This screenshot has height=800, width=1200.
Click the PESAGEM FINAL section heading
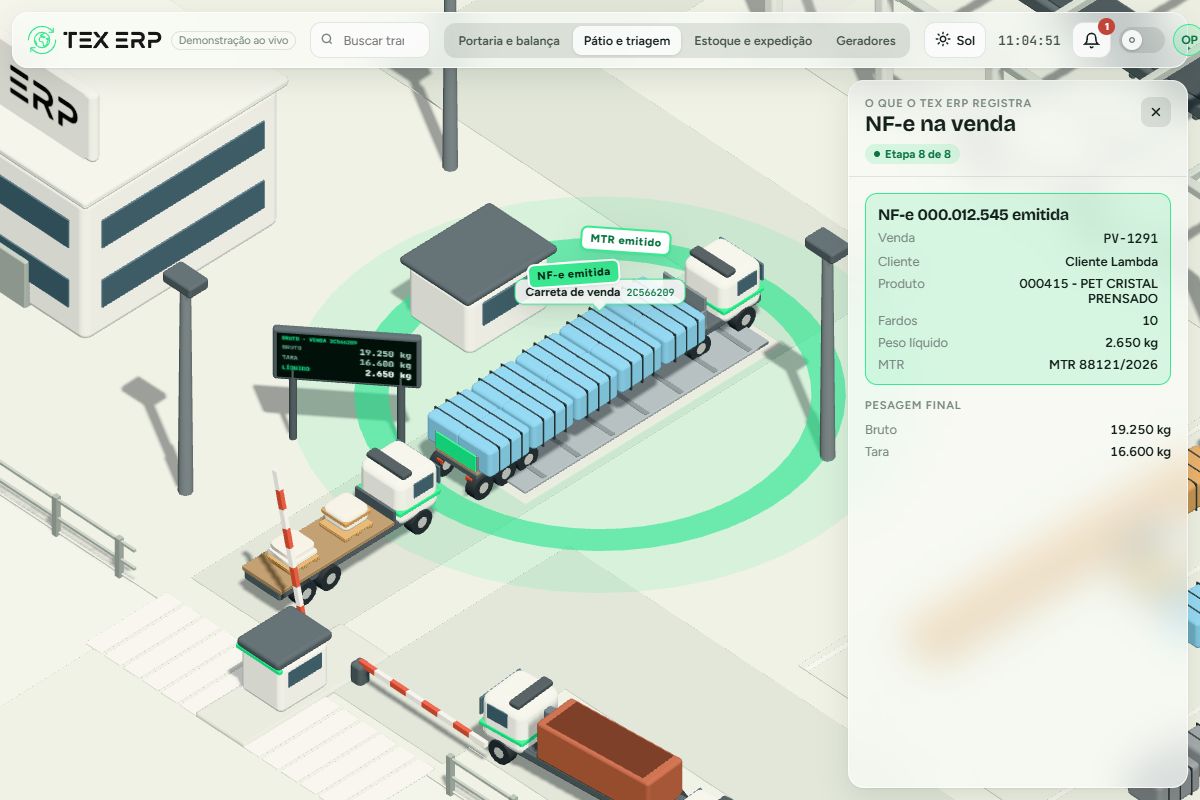click(x=913, y=405)
